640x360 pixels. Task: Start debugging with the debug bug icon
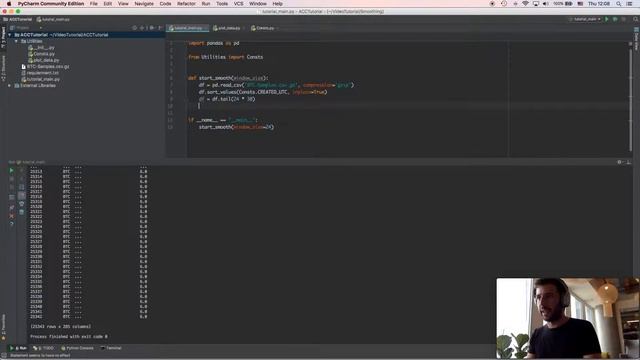point(615,19)
